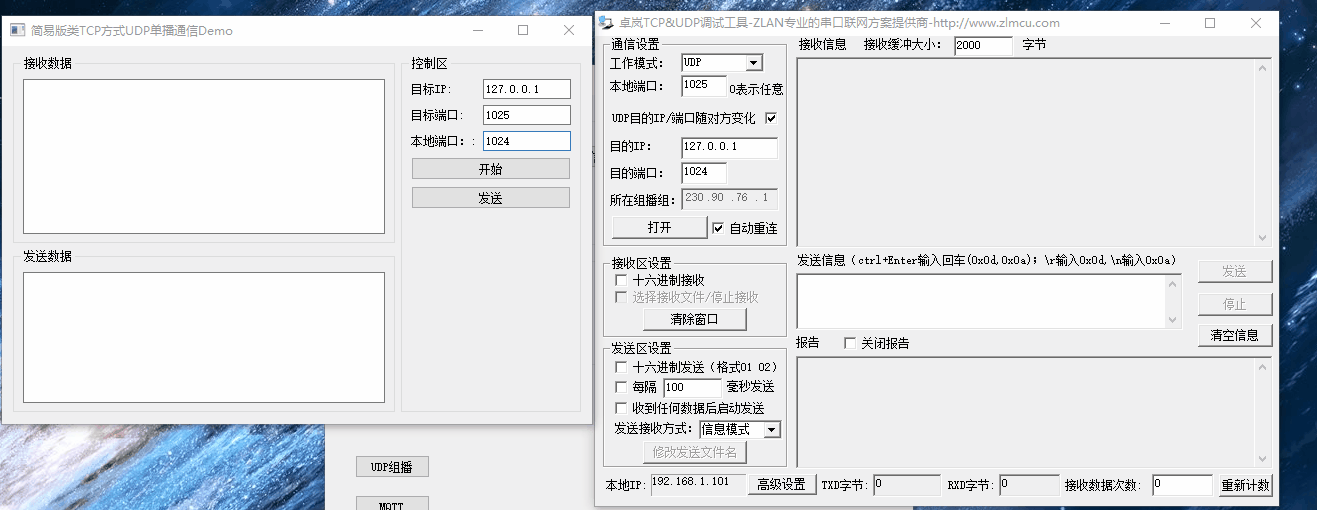
Task: Click the 停止 button
Action: 1235,304
